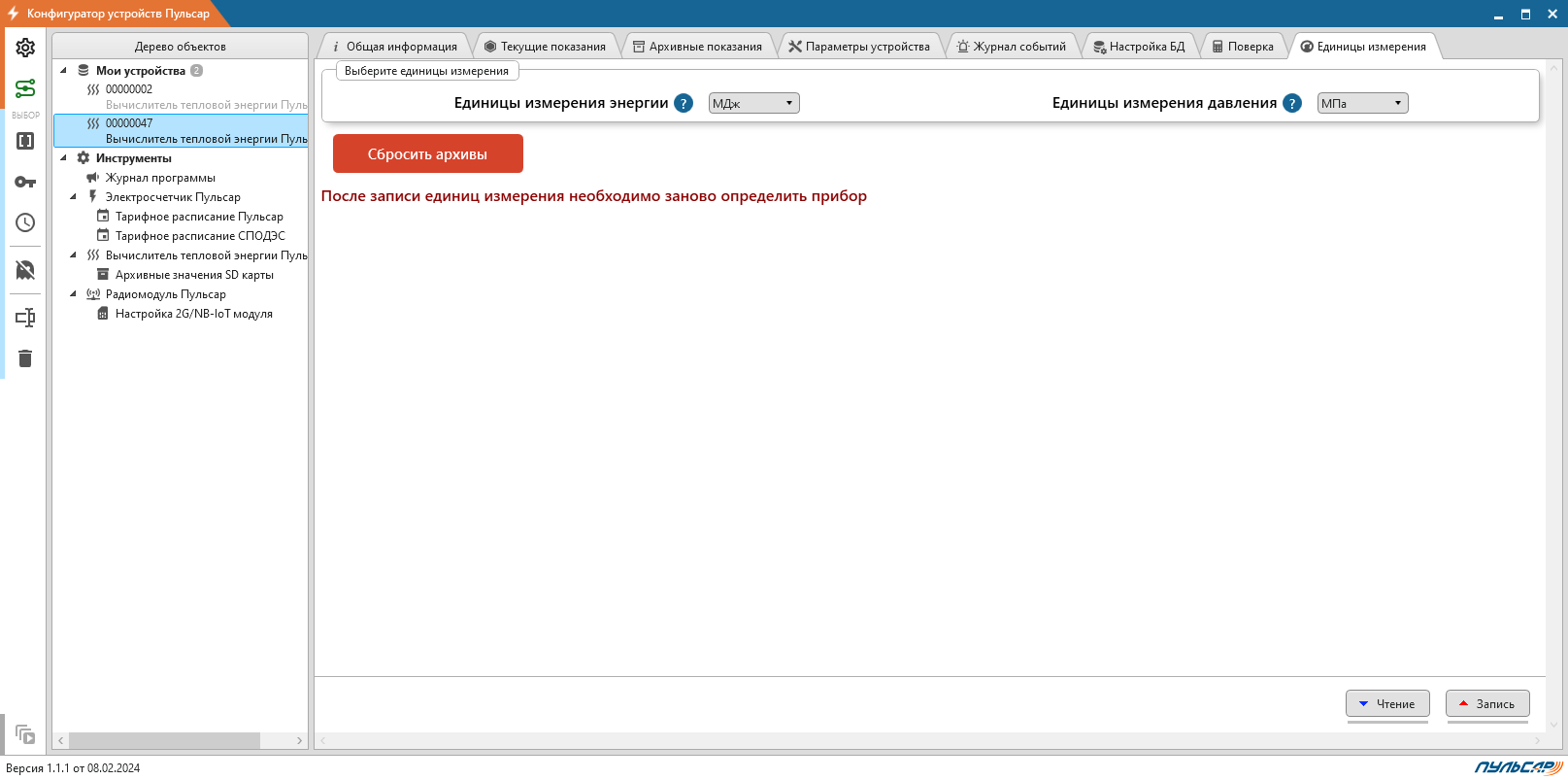Click calendar icon of Тарифное расписание СПОДЭС
Image resolution: width=1568 pixels, height=780 pixels.
tap(103, 235)
